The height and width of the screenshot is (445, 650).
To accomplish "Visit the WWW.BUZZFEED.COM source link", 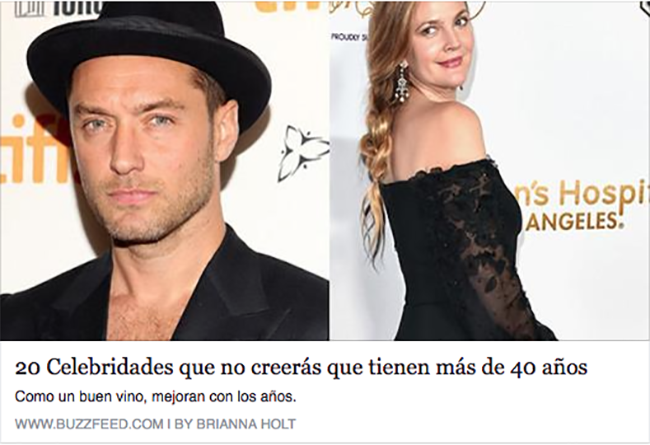I will pos(89,424).
